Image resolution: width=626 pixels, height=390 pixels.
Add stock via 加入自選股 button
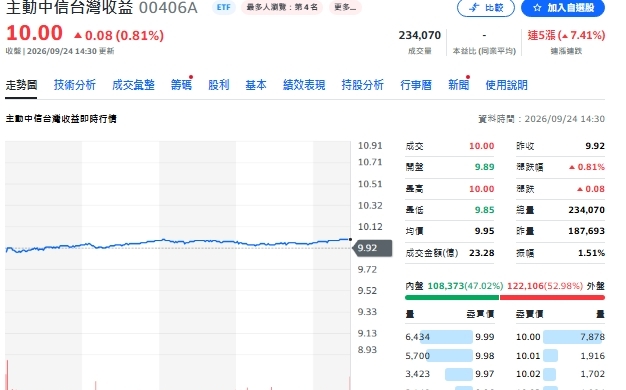563,8
